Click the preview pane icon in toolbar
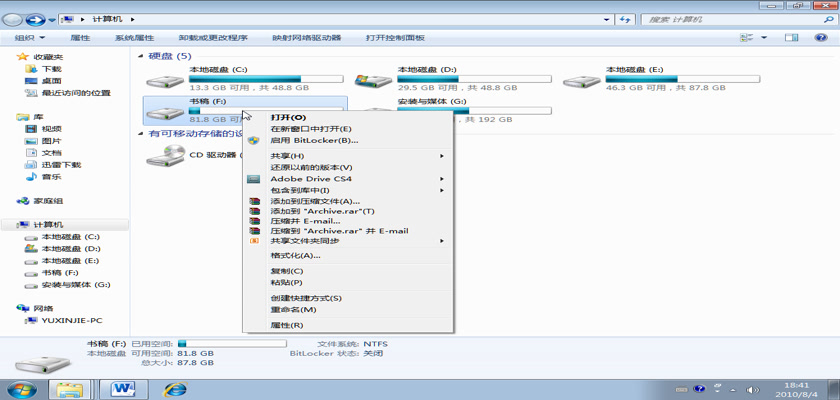The width and height of the screenshot is (840, 400). pyautogui.click(x=791, y=38)
